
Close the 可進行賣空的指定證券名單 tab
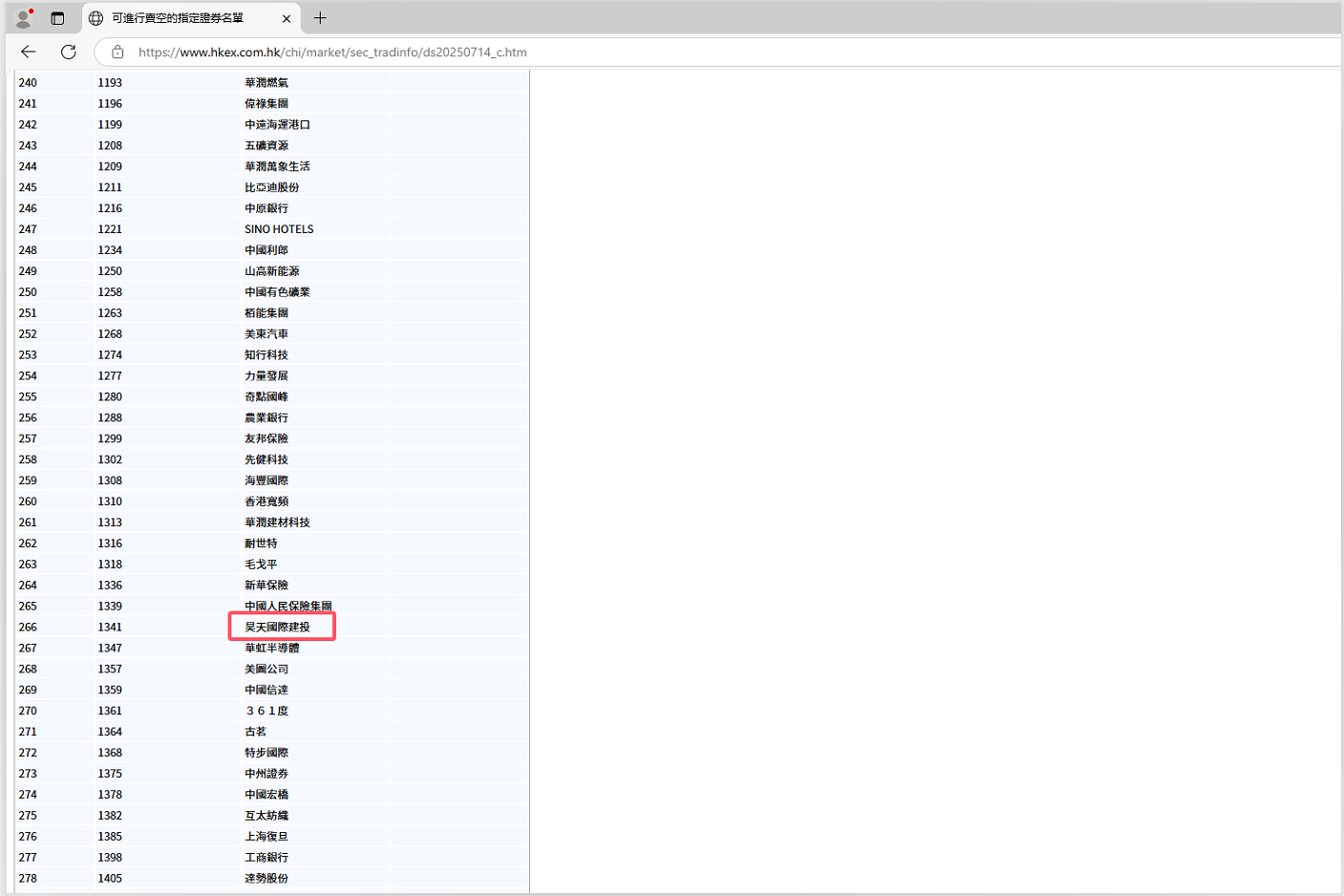(x=286, y=18)
